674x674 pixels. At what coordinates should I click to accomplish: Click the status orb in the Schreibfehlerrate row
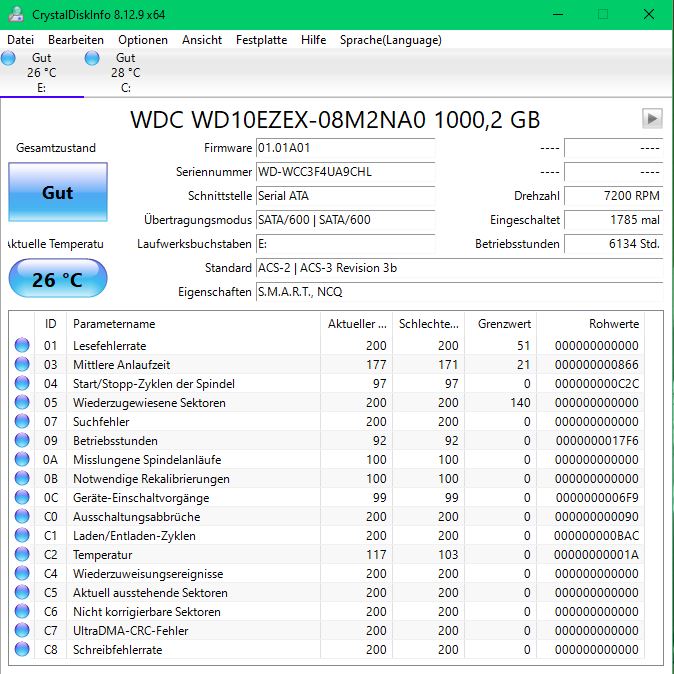click(x=22, y=649)
